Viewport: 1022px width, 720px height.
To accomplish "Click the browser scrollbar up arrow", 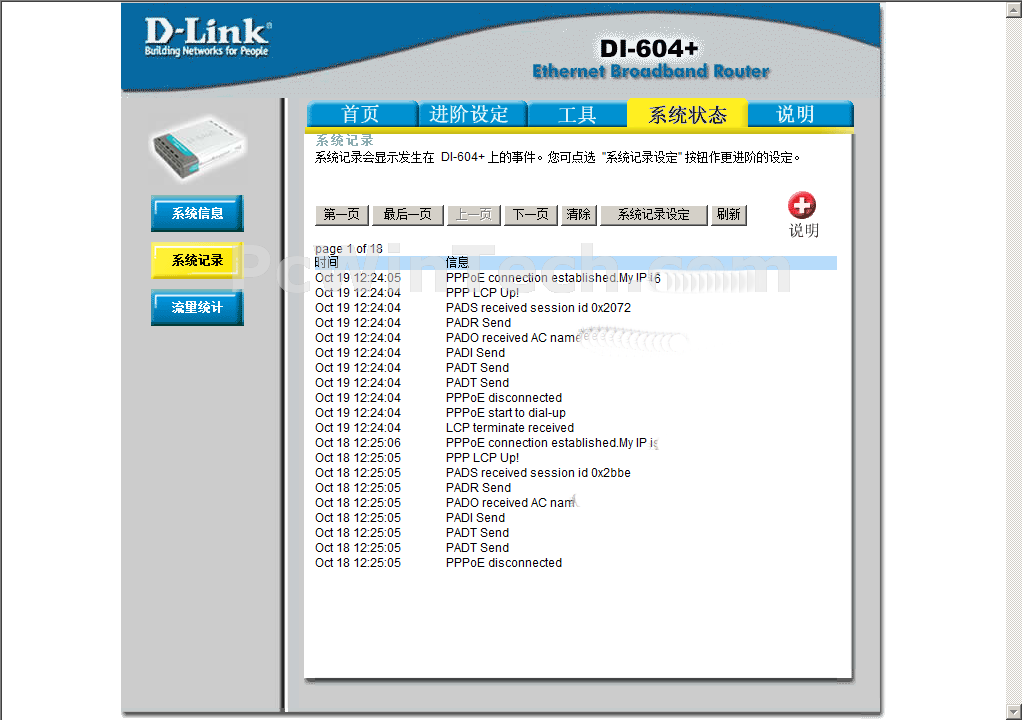I will tap(1014, 9).
